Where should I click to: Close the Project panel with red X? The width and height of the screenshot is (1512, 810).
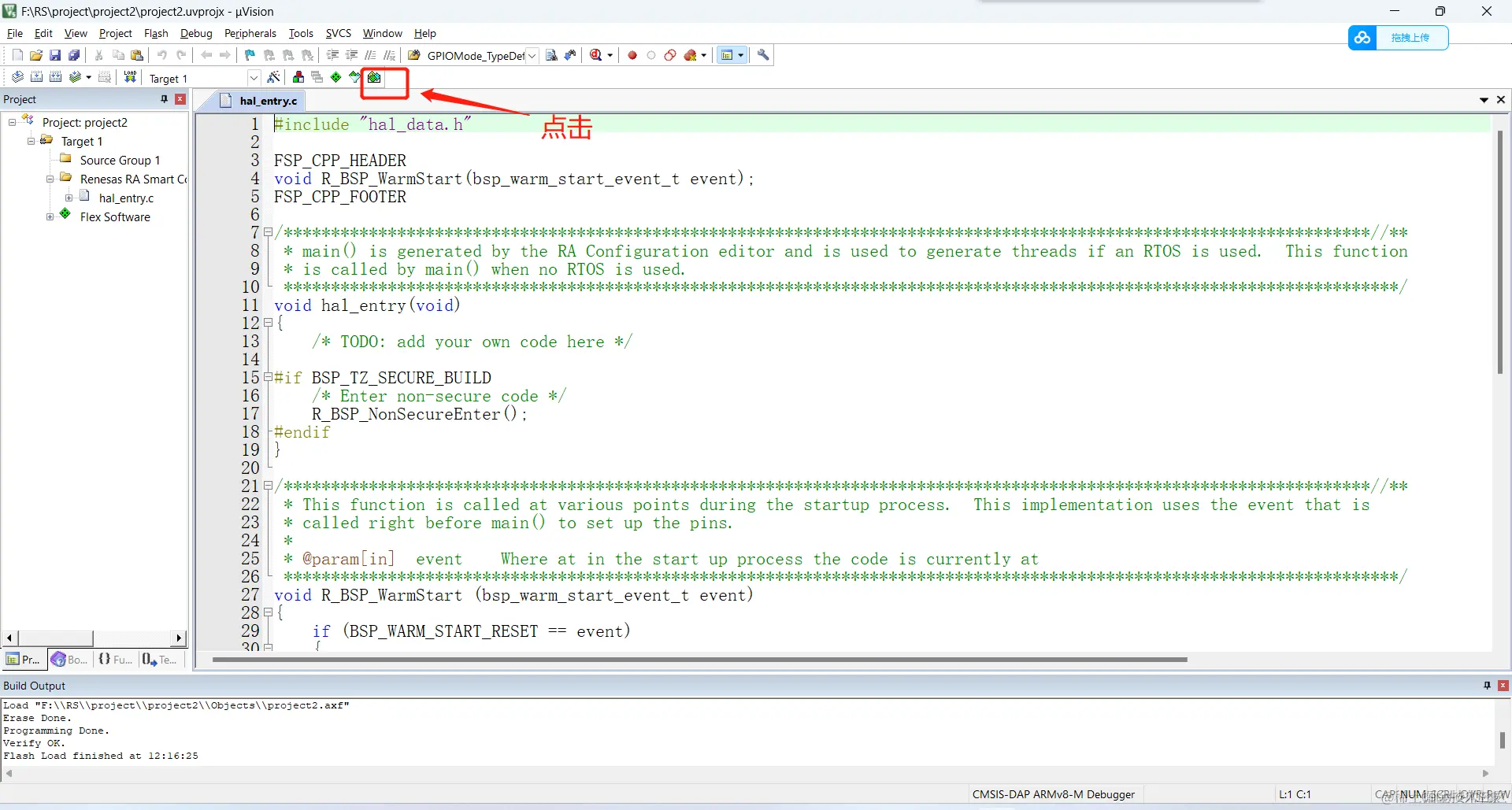[x=180, y=99]
